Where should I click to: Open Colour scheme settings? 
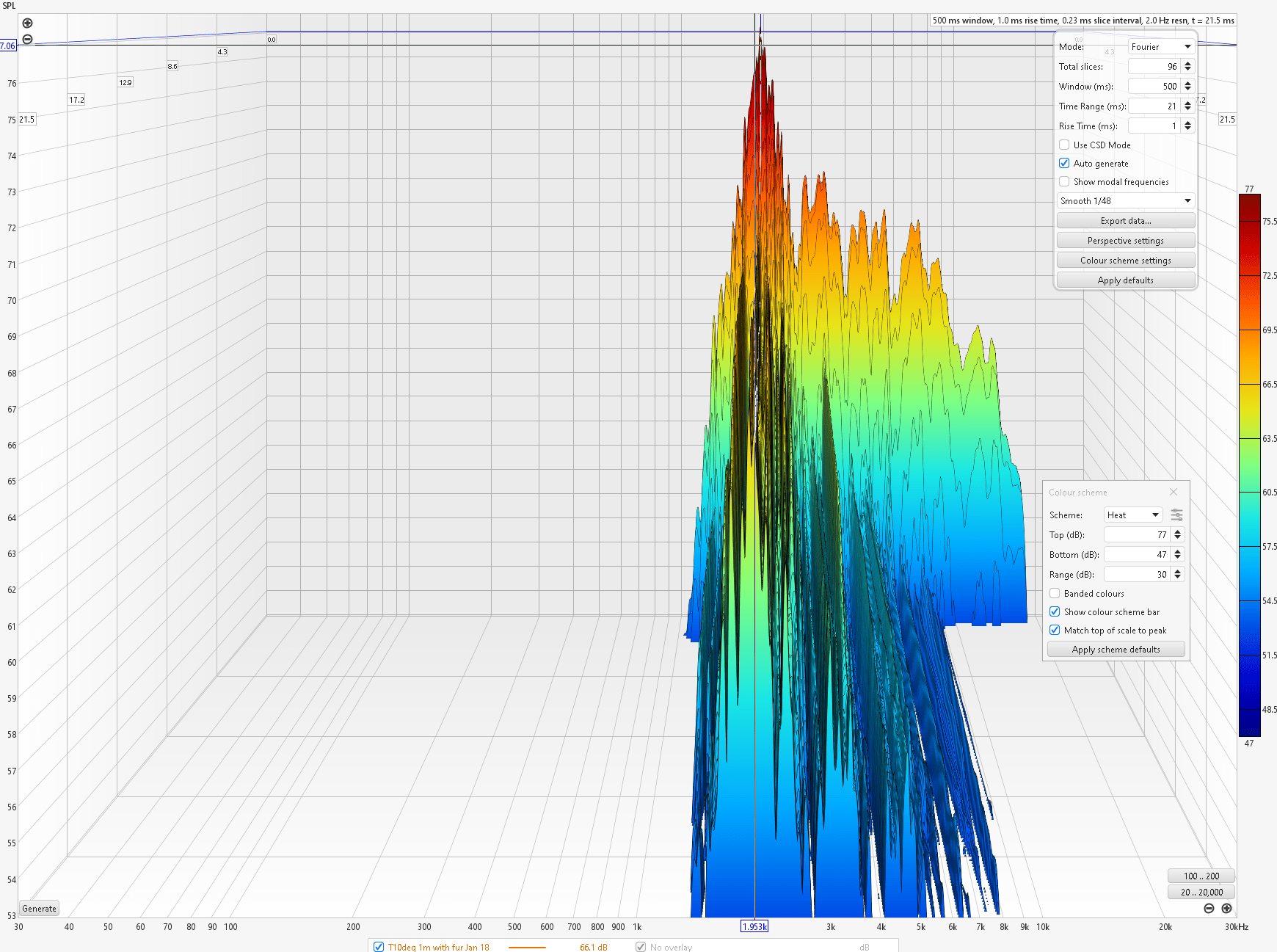click(x=1126, y=260)
